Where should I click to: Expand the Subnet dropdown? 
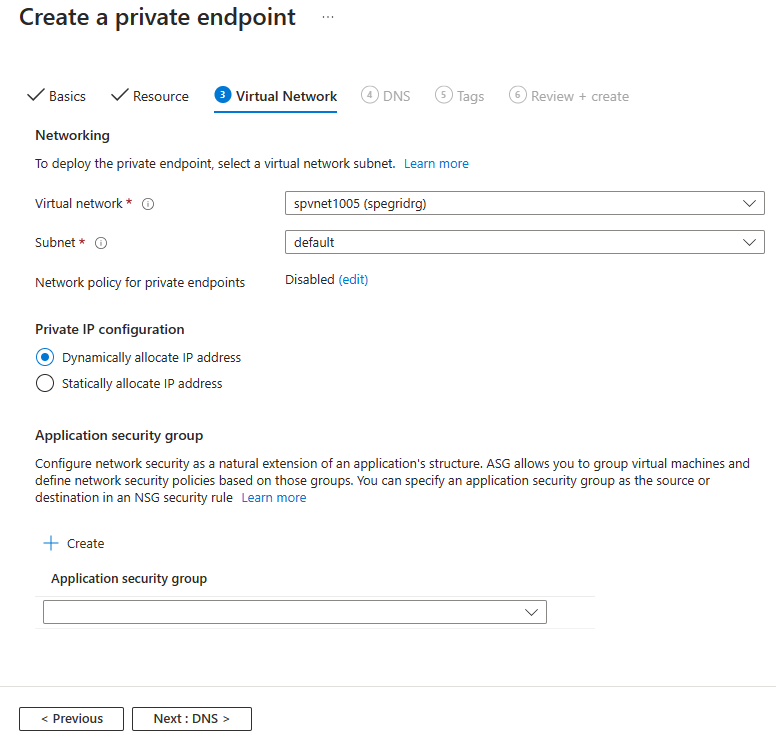(524, 242)
